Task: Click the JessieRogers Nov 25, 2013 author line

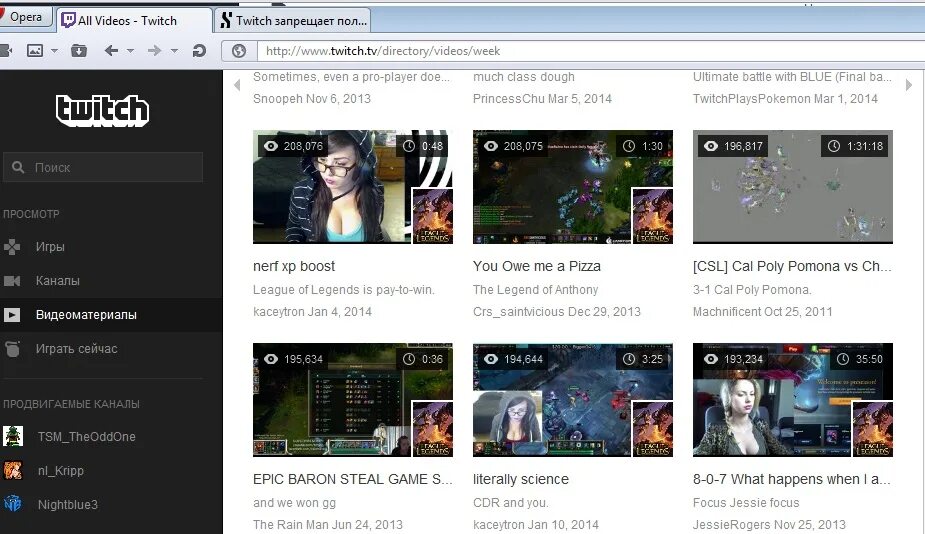Action: pyautogui.click(x=769, y=525)
